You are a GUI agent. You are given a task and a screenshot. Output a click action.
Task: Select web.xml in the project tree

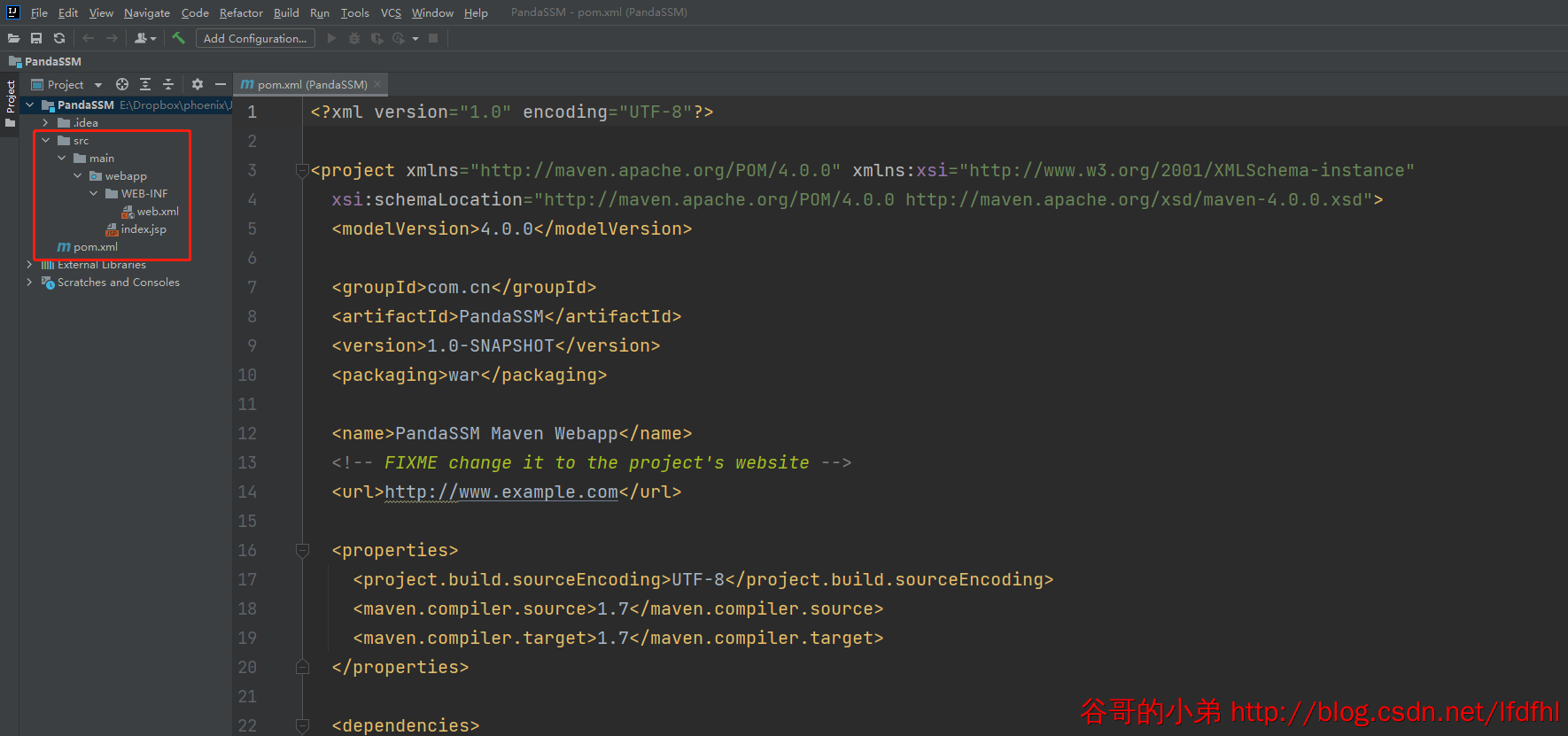(150, 212)
